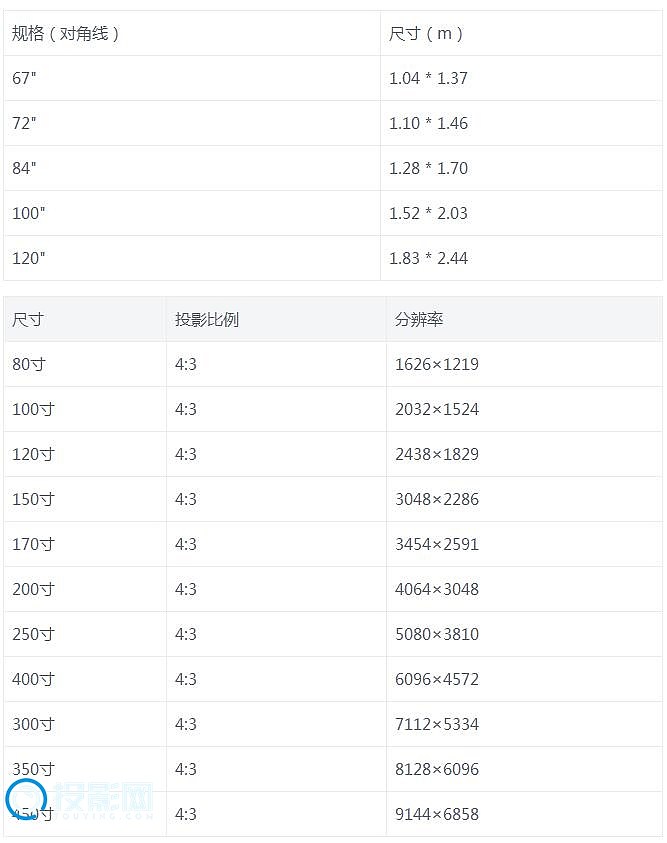Viewport: 667px width, 843px height.
Task: Click the 尺寸（m）column header
Action: tap(427, 33)
